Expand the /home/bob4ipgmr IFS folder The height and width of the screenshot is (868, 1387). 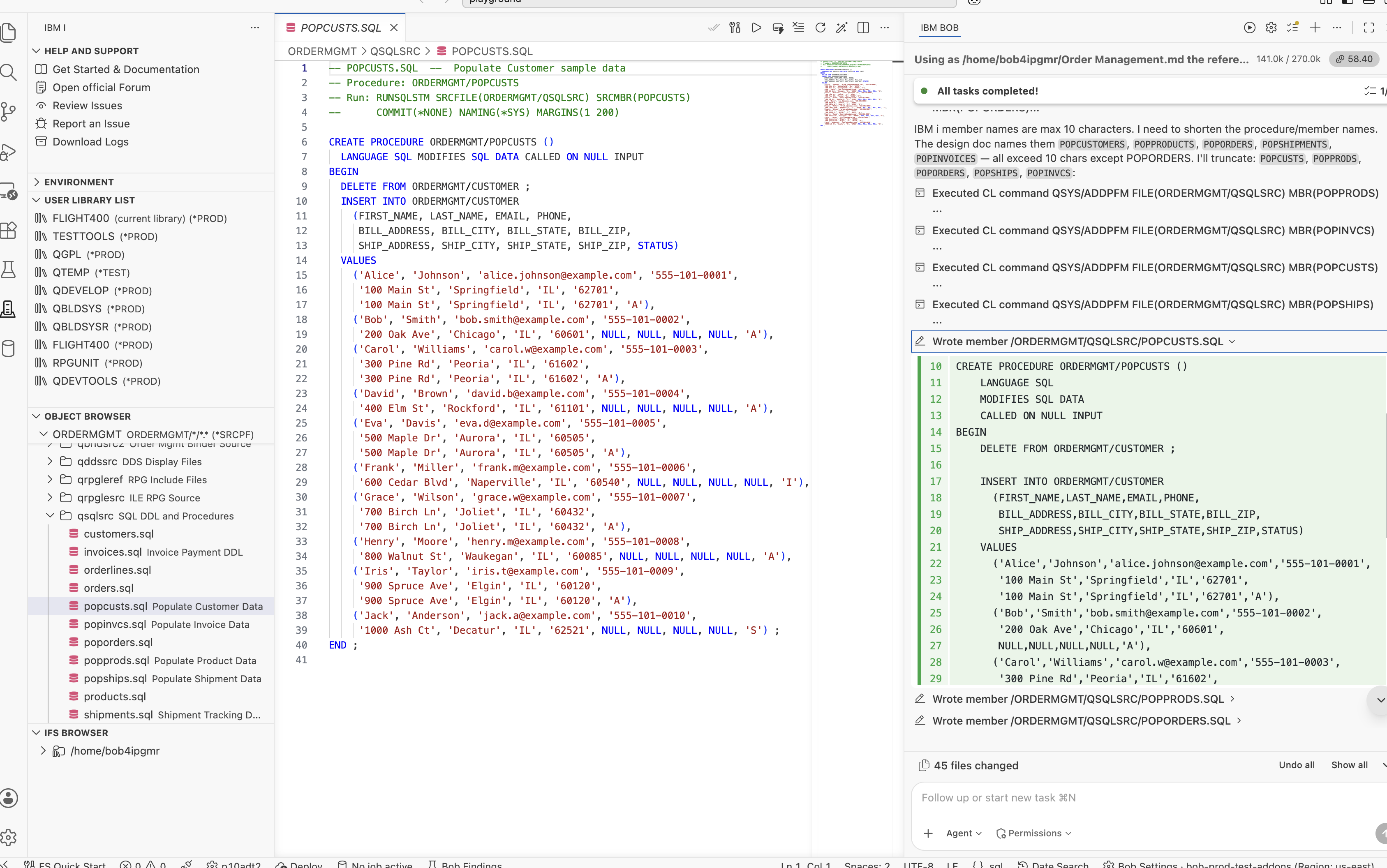(43, 751)
